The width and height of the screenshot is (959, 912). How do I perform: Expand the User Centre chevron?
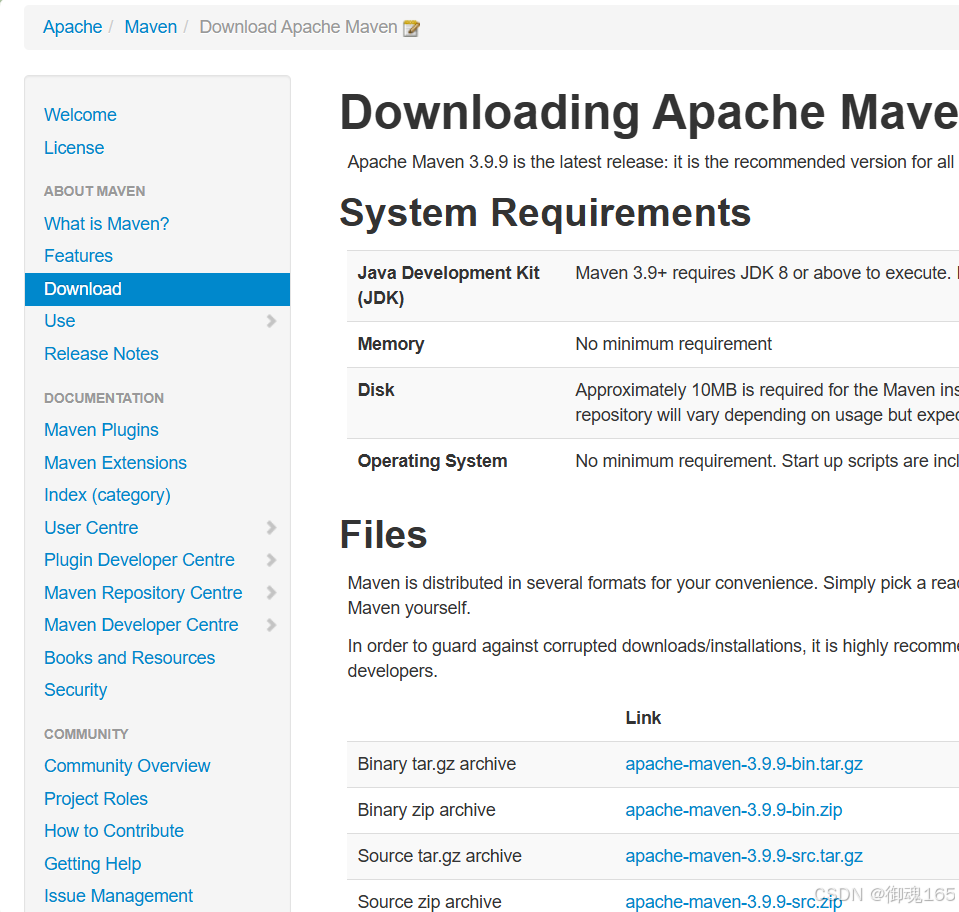click(x=272, y=528)
